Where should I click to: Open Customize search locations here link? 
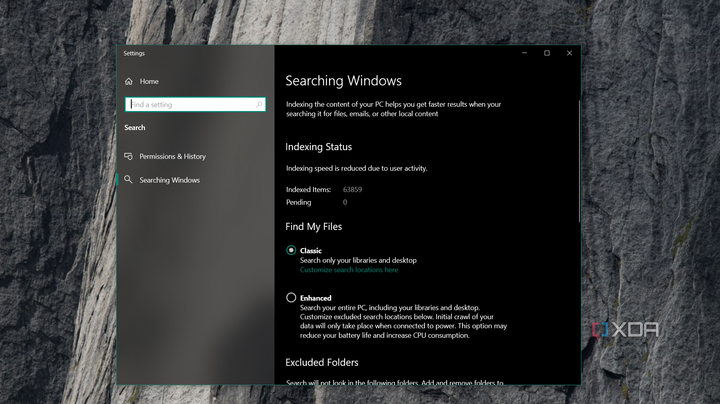tap(348, 270)
